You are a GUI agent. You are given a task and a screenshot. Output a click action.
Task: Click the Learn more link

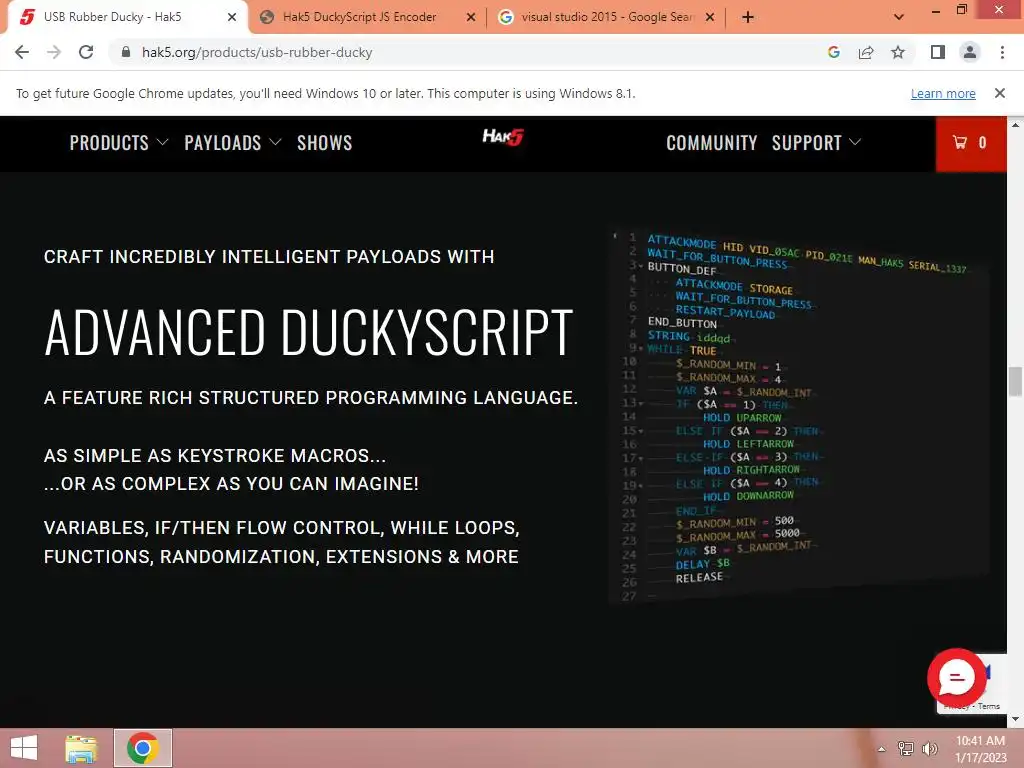[943, 93]
